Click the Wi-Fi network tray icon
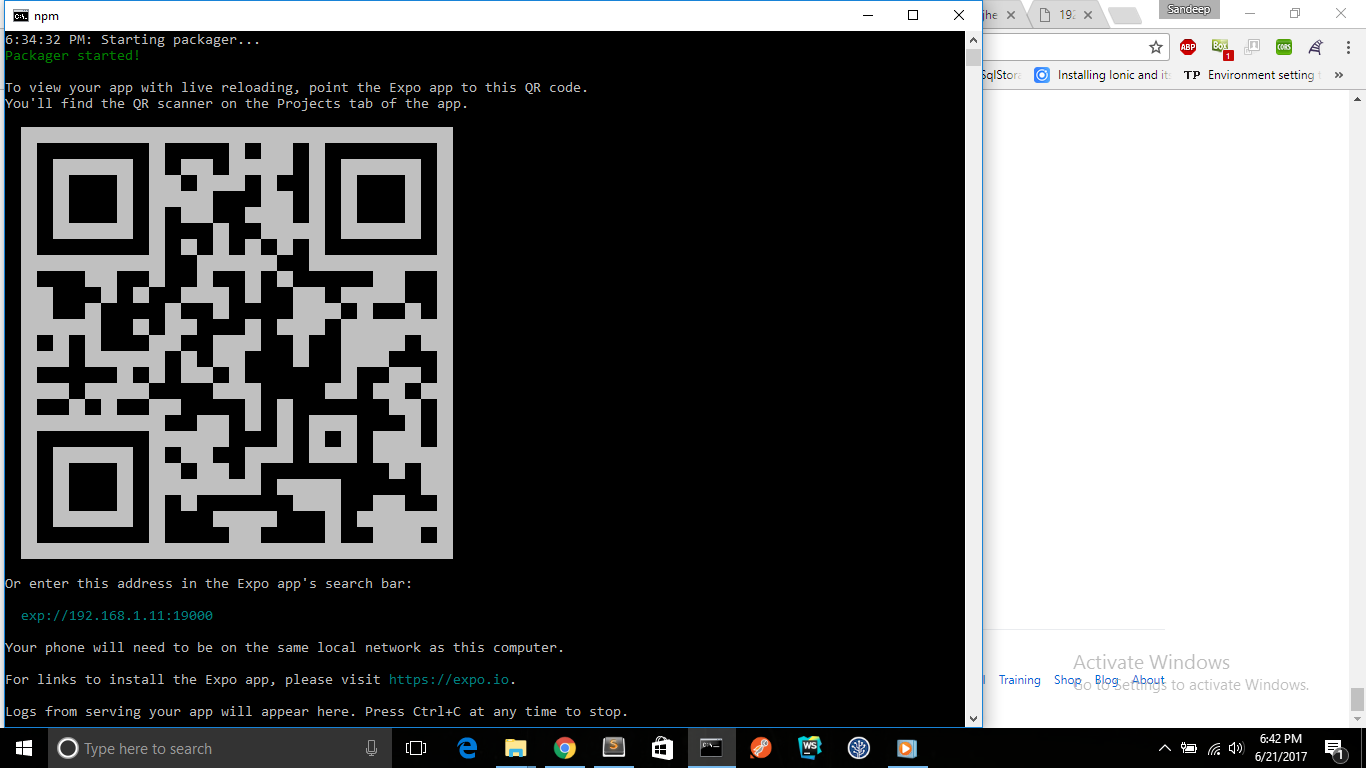 click(x=1214, y=748)
